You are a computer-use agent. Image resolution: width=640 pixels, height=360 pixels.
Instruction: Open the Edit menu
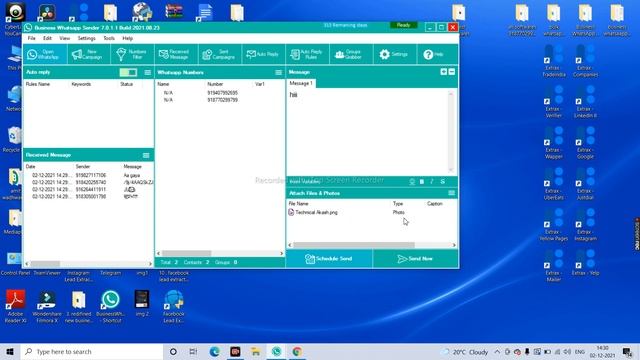click(x=47, y=38)
